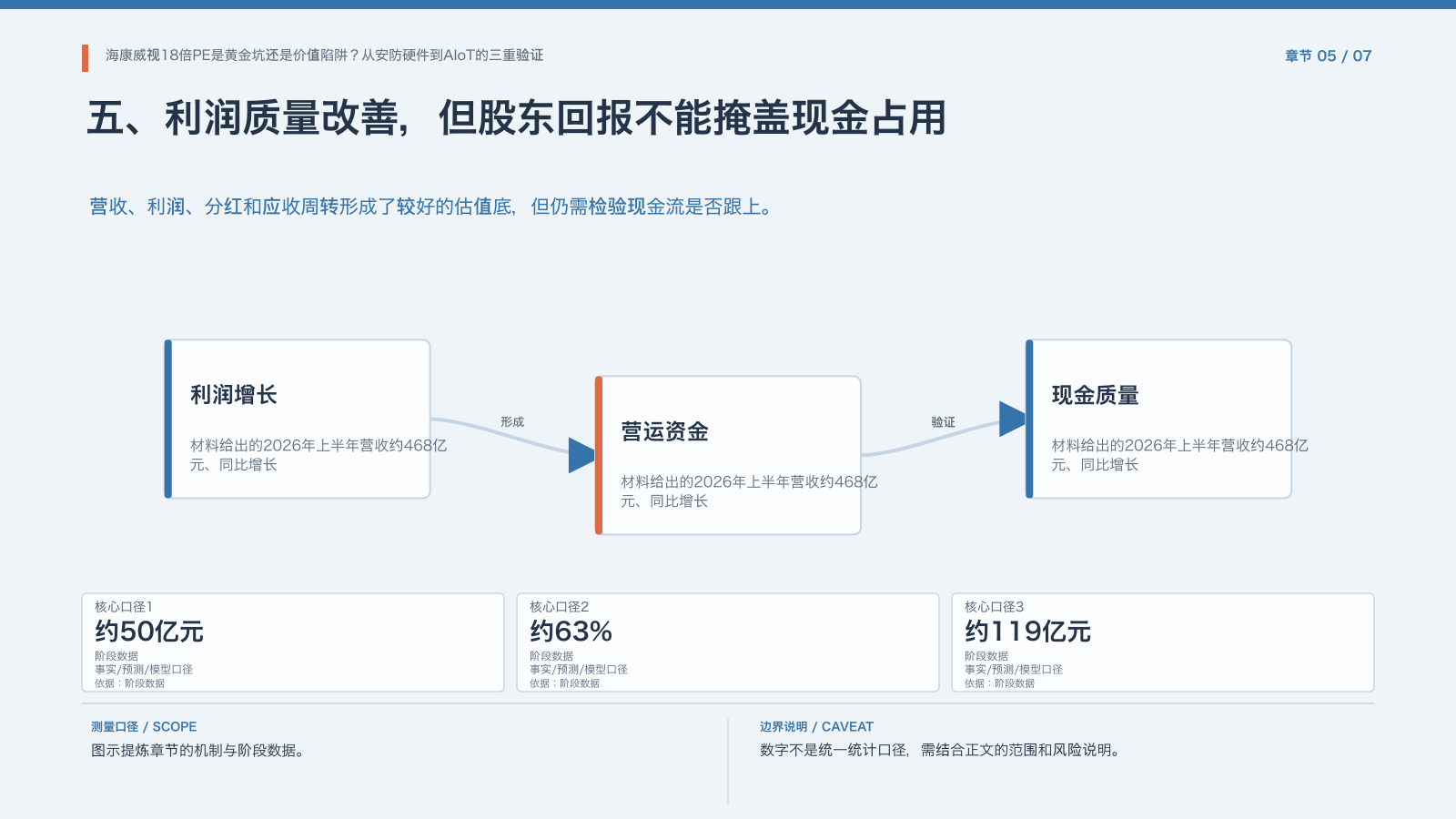The height and width of the screenshot is (819, 1456).
Task: Click description text under 利润增长 heading
Action: pyautogui.click(x=318, y=455)
